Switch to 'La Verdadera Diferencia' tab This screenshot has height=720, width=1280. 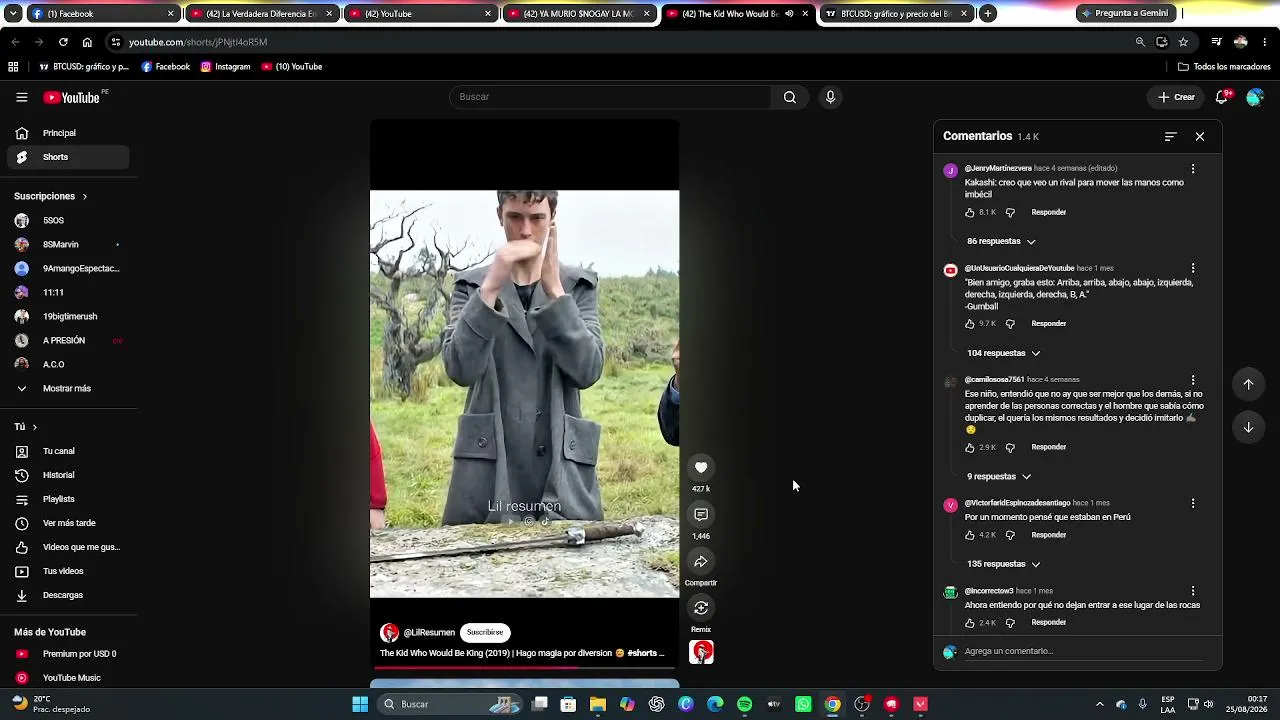pyautogui.click(x=261, y=14)
